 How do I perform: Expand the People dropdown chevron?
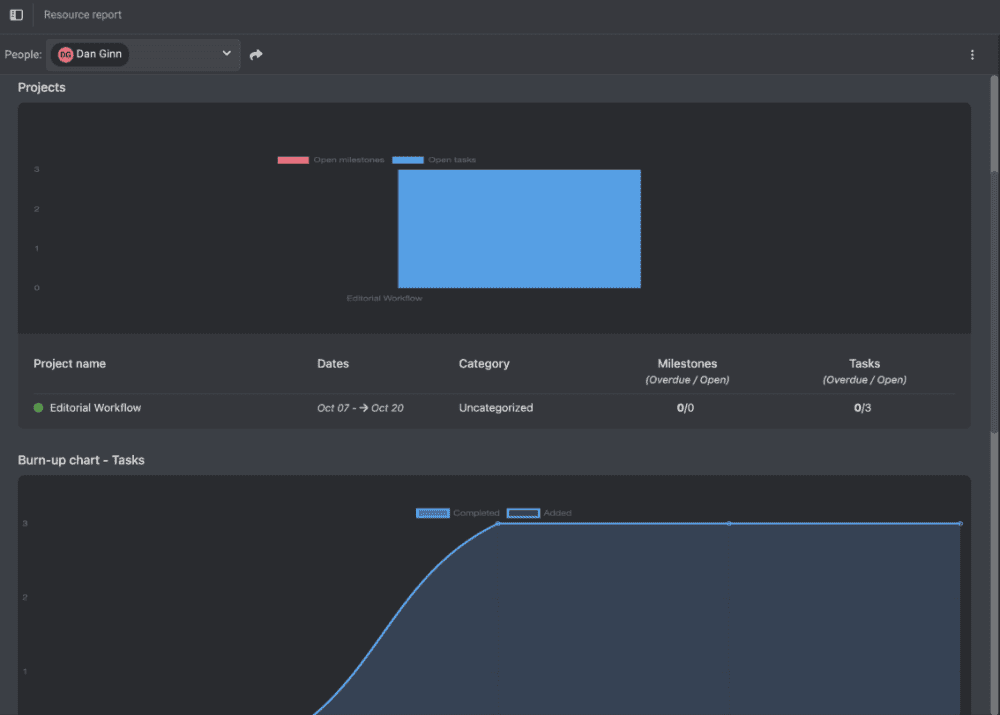tap(226, 54)
